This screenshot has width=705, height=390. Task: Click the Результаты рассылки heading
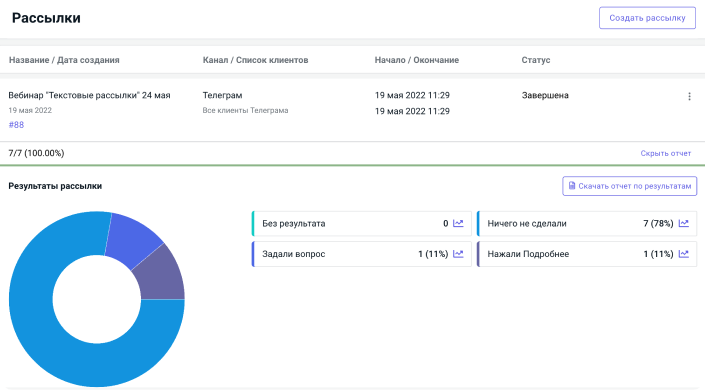pos(55,186)
